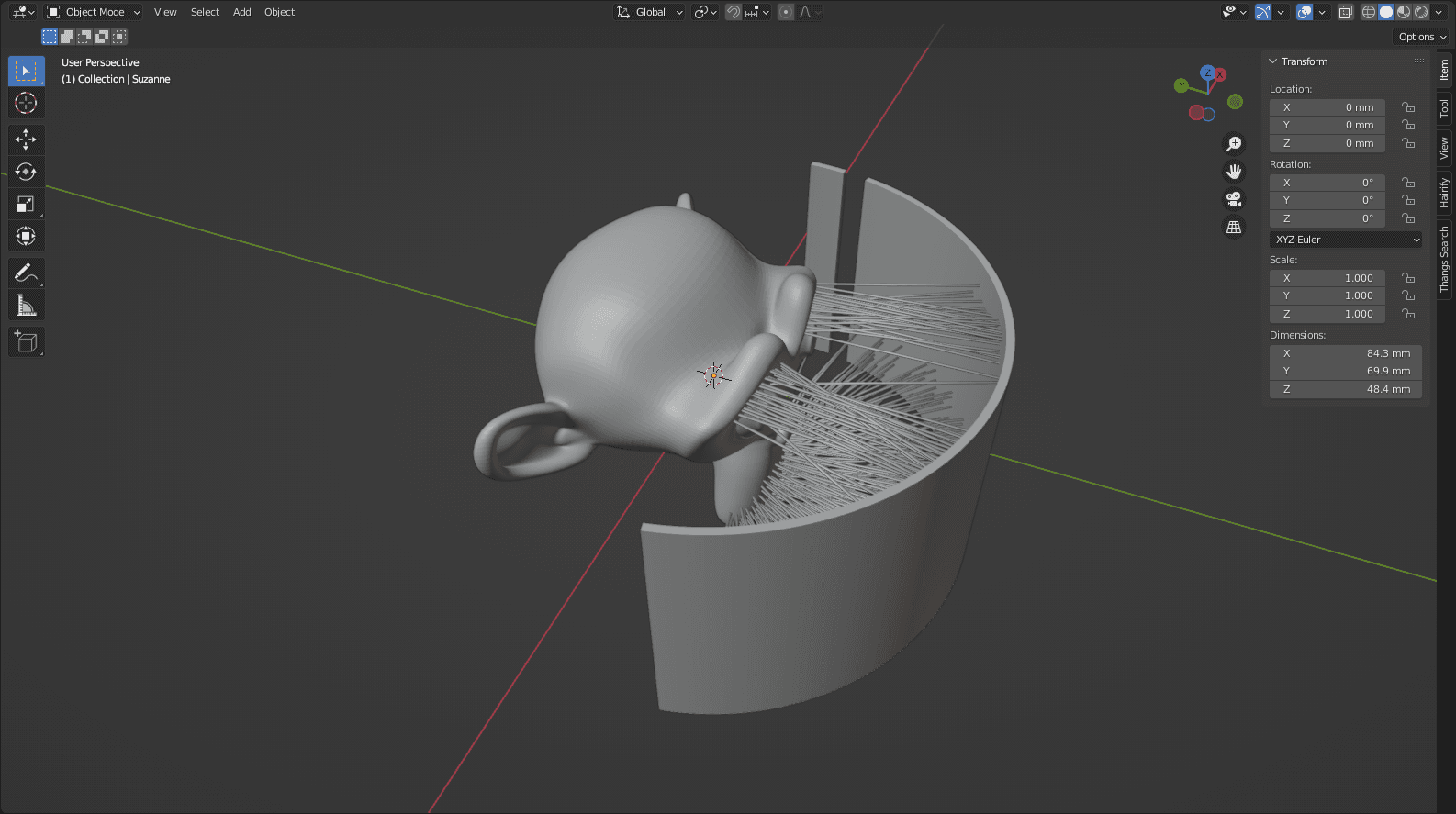Open the transform pivot point dropdown
Viewport: 1456px width, 814px height.
pos(705,12)
